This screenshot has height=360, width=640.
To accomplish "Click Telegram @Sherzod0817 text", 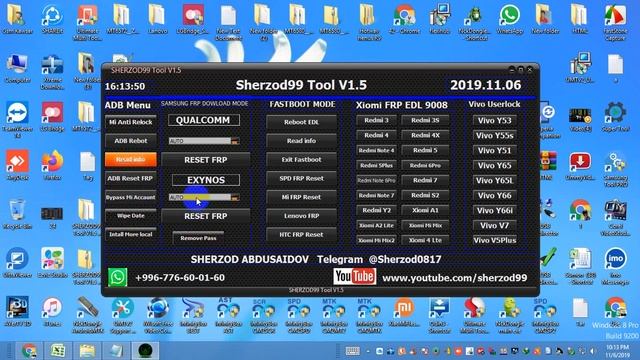I will click(x=379, y=259).
